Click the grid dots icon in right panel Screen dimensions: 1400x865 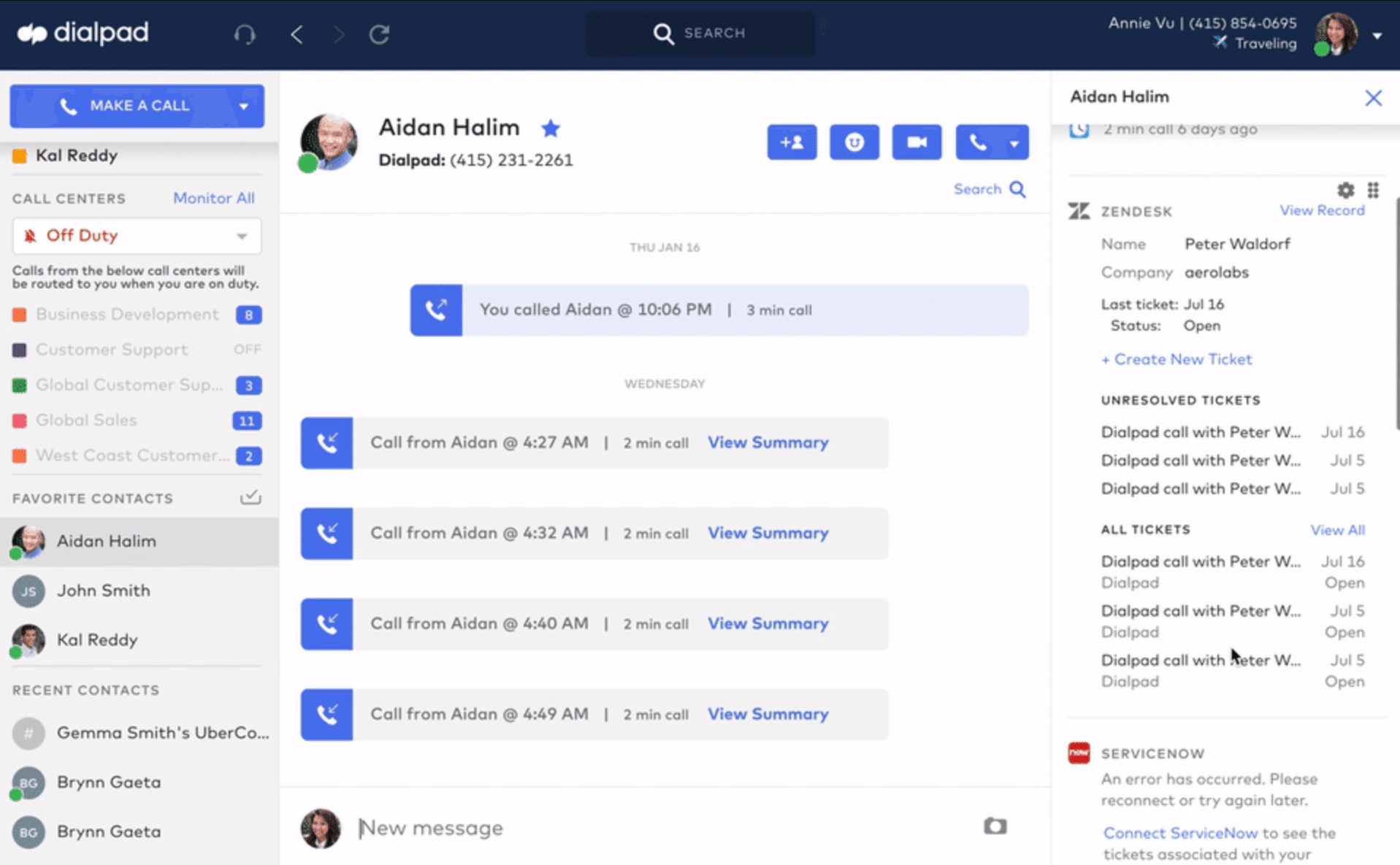[1373, 190]
